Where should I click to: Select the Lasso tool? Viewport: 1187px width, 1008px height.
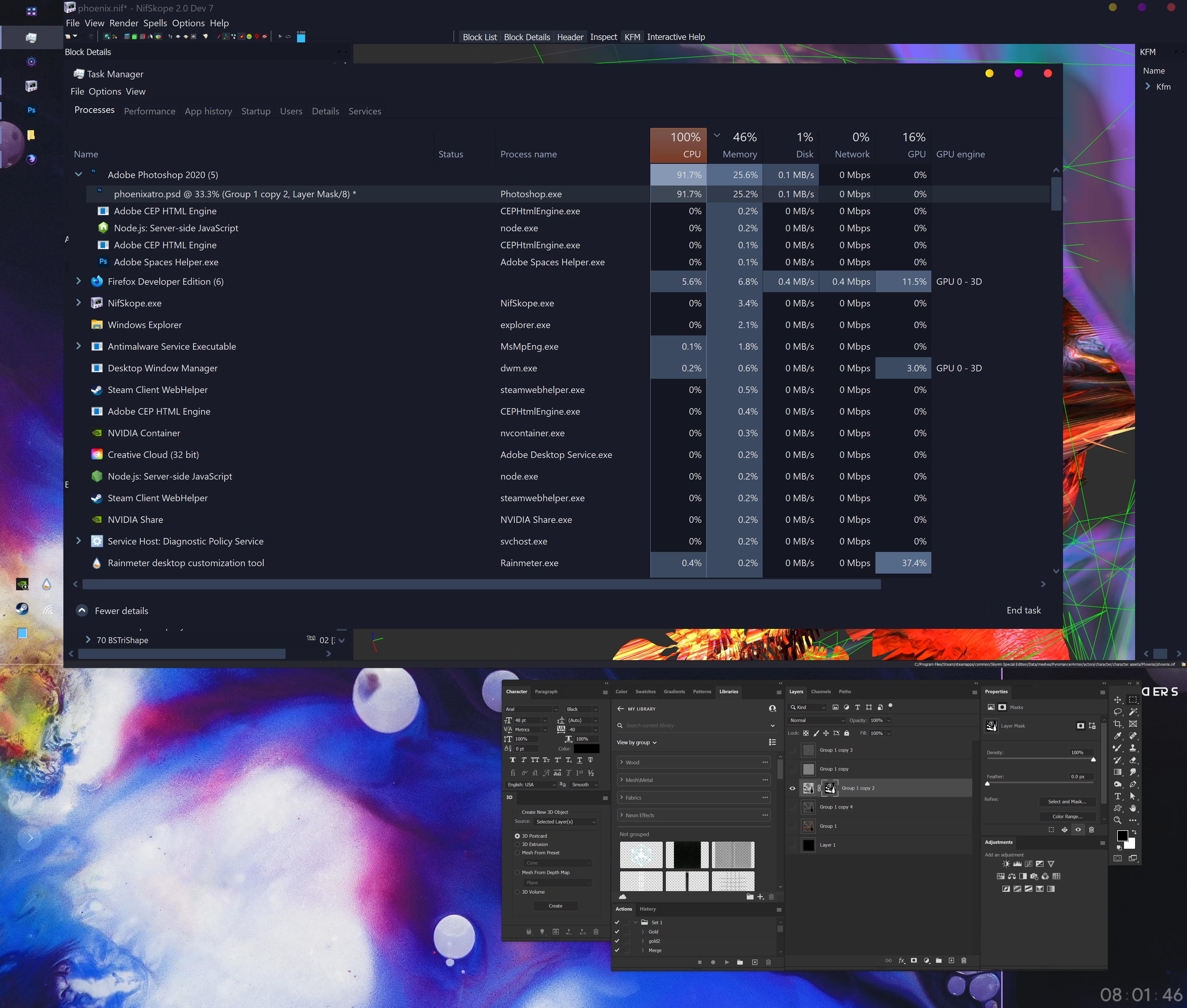click(1118, 712)
